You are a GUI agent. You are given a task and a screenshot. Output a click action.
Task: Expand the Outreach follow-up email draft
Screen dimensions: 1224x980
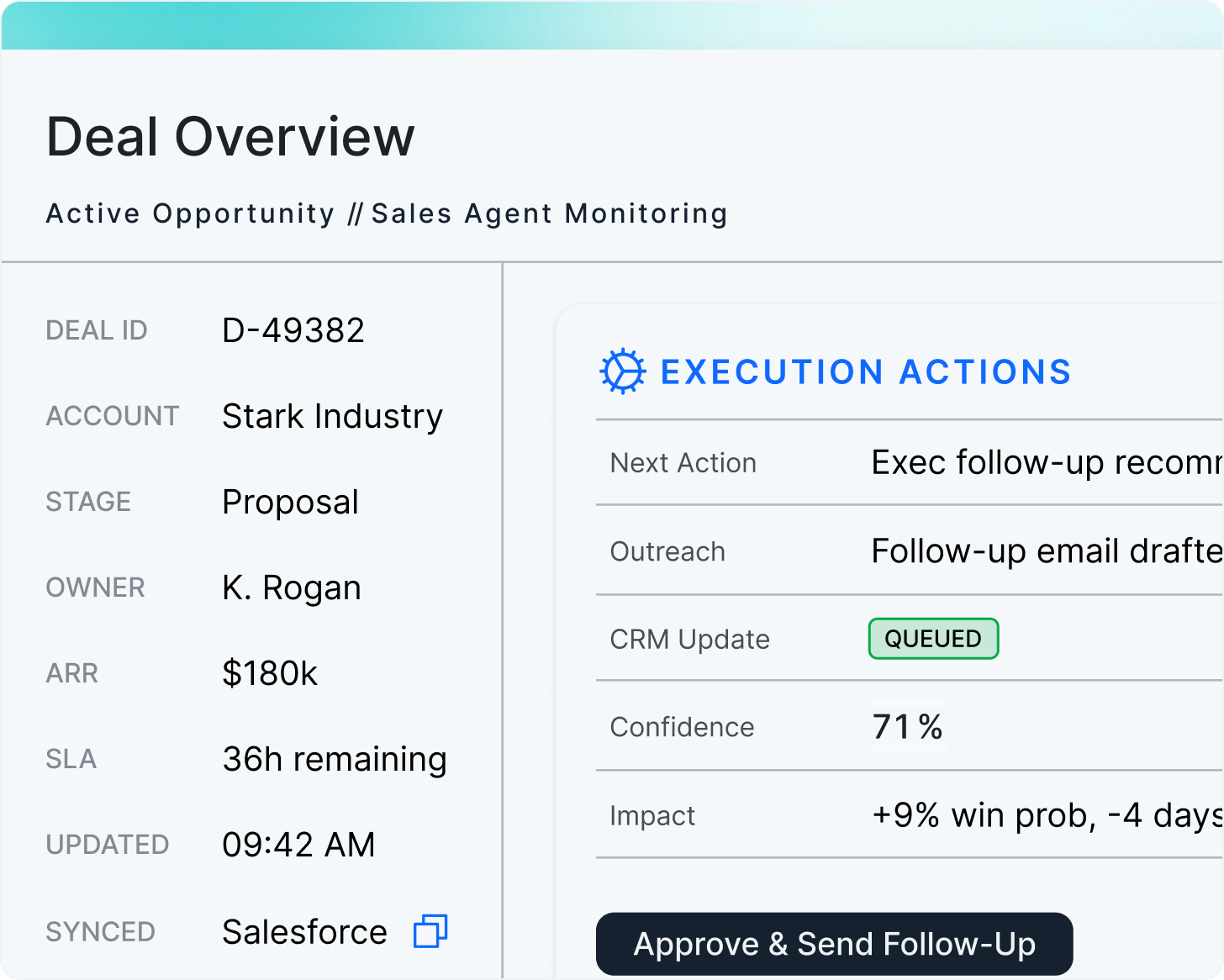coord(908,551)
